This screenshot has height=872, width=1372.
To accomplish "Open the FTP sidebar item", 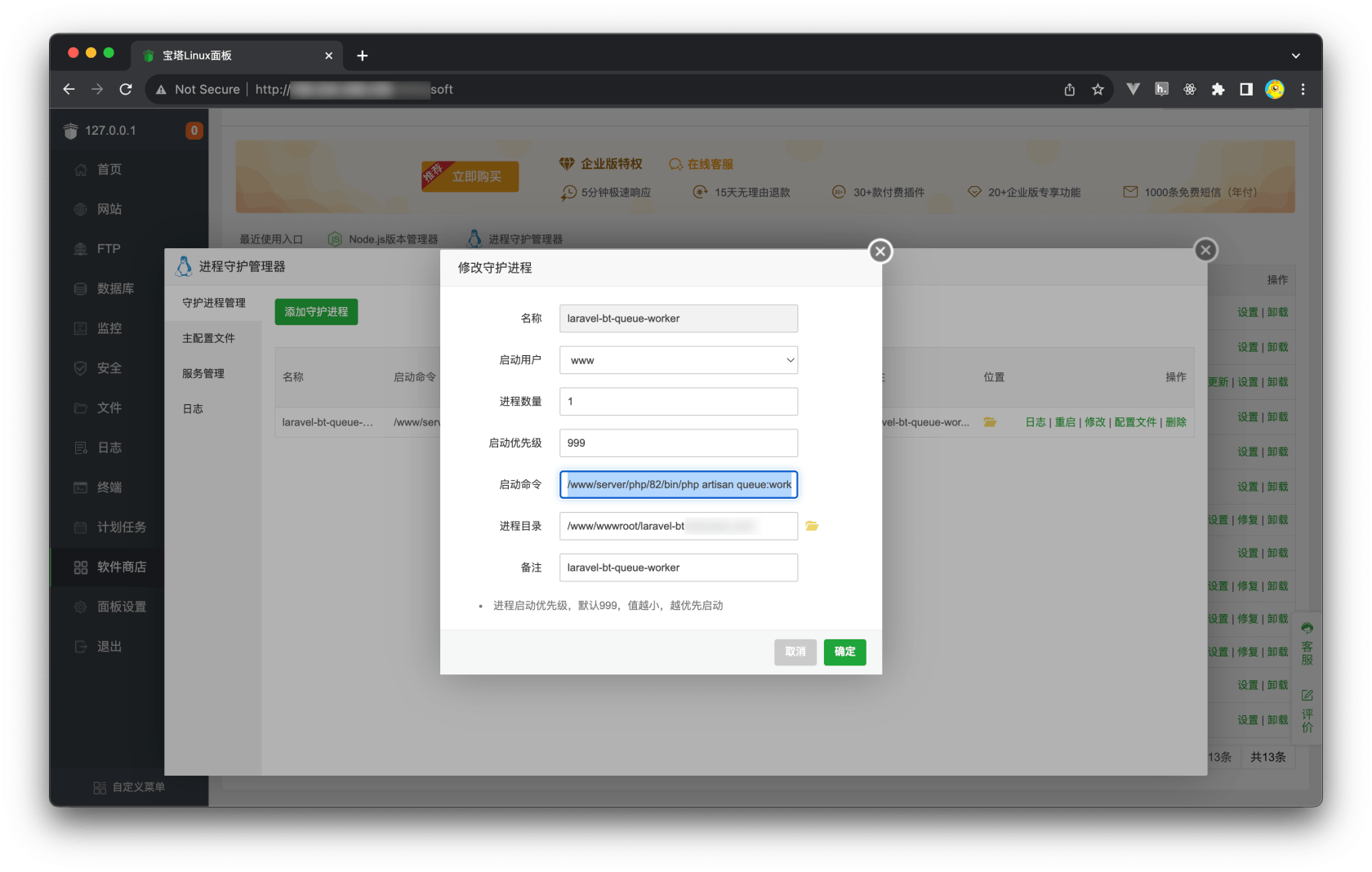I will pyautogui.click(x=108, y=249).
